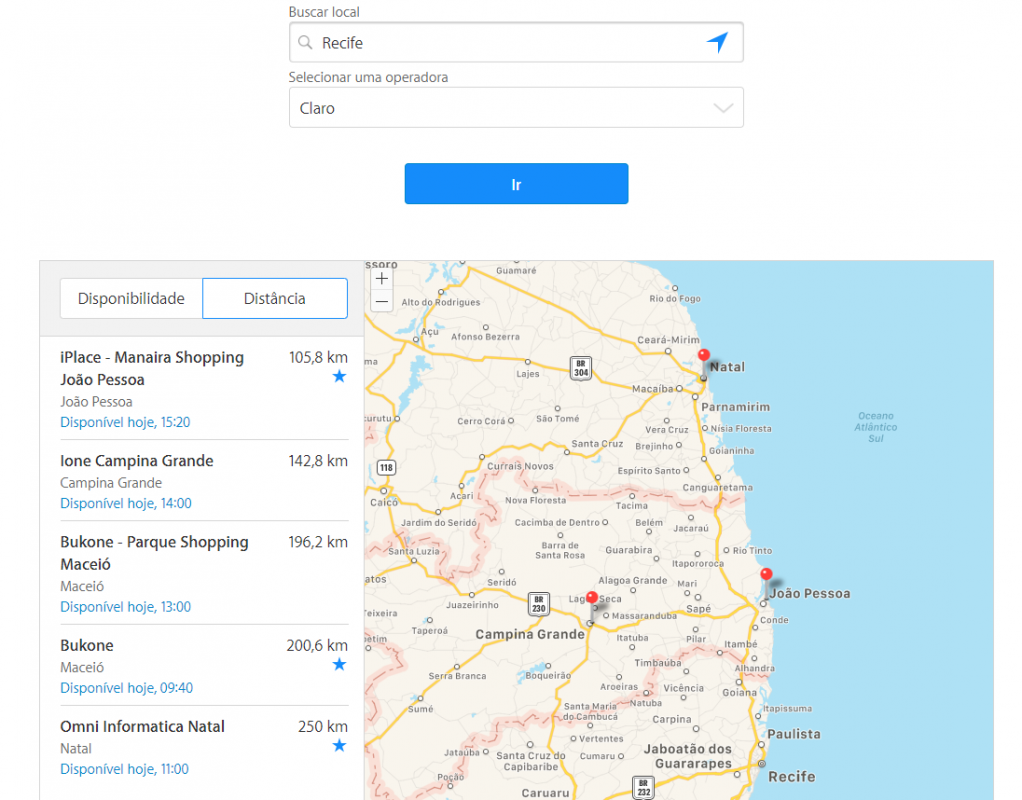Viewport: 1022px width, 800px height.
Task: Click star next to Bukone 200,6 km
Action: click(339, 664)
